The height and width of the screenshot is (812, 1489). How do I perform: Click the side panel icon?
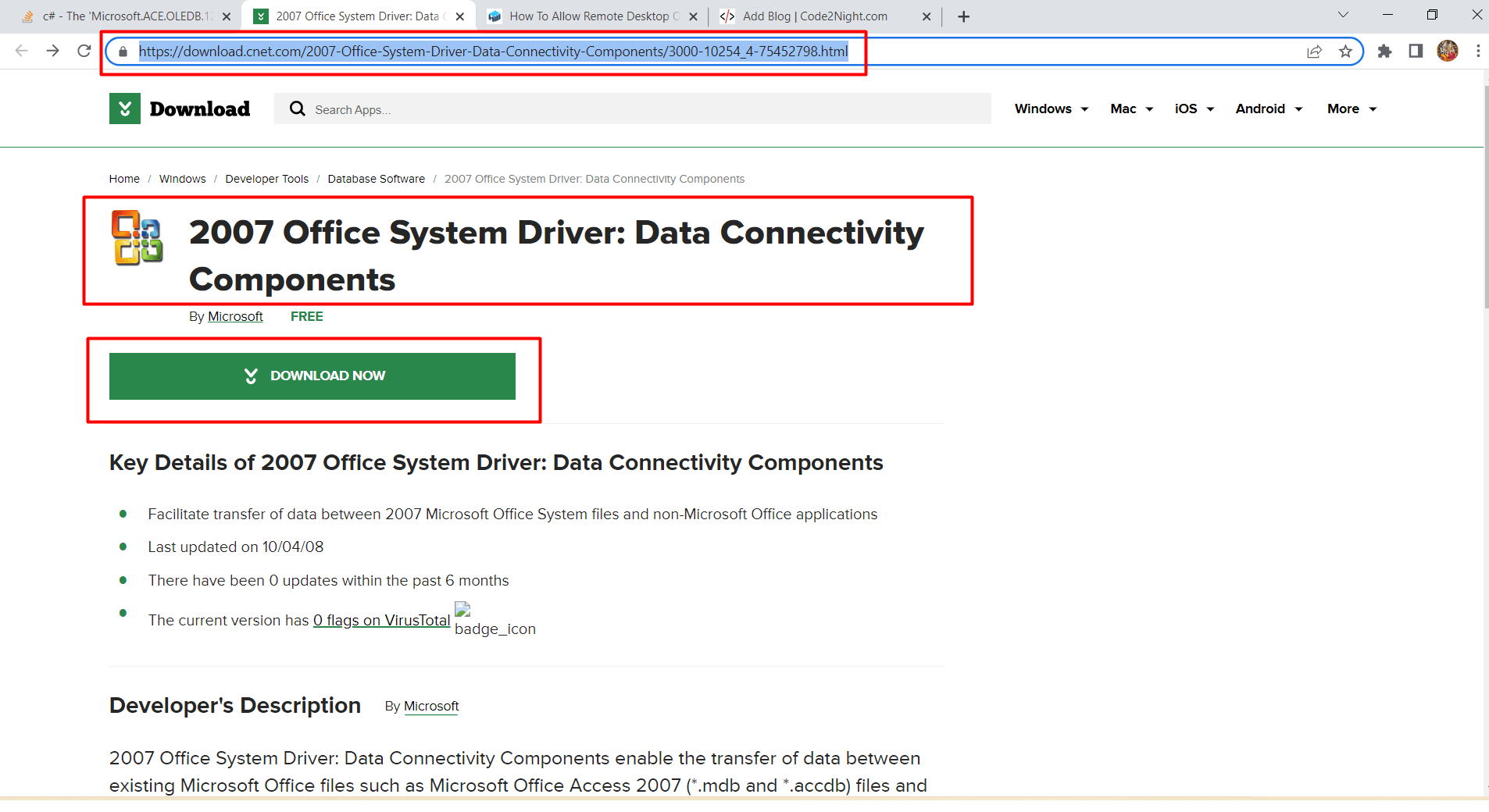[x=1415, y=51]
